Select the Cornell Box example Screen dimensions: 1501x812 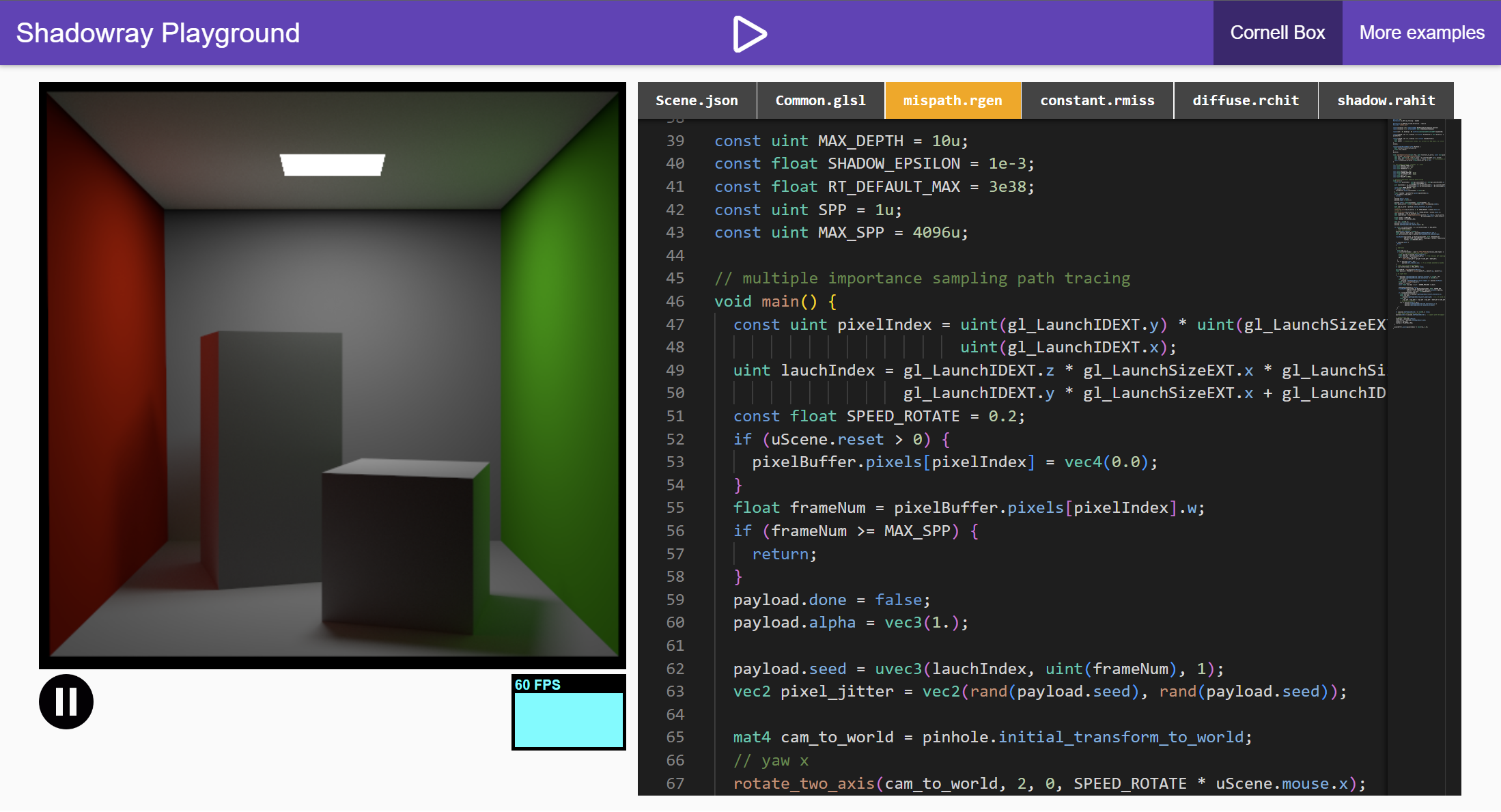pos(1277,33)
